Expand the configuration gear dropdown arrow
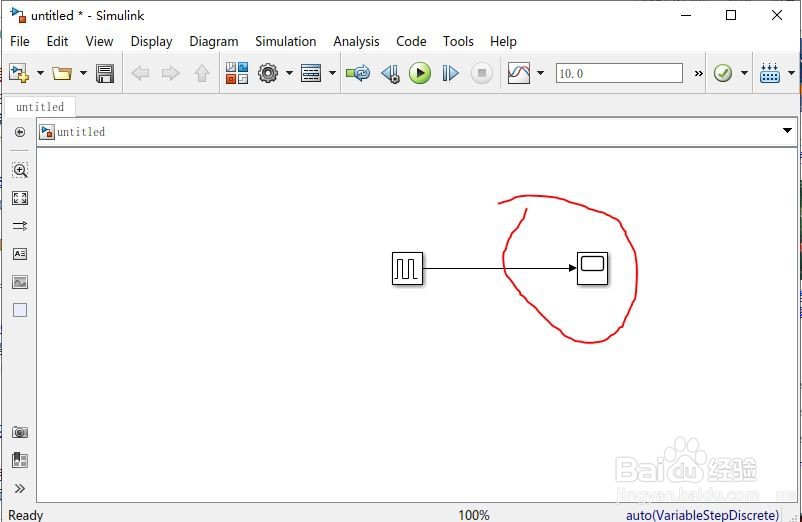Screen dimensions: 802x522 pos(289,73)
